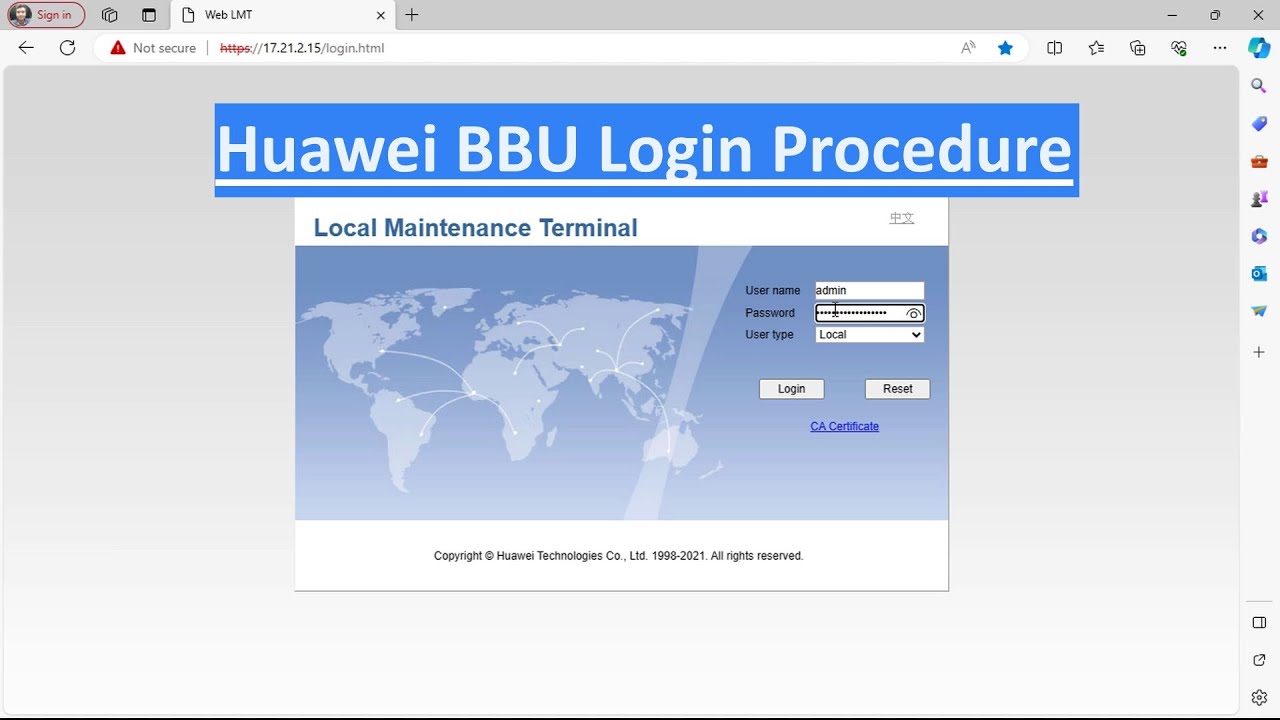The width and height of the screenshot is (1280, 720).
Task: Click the sidebar panel layout icon at the bottom
Action: point(1259,623)
